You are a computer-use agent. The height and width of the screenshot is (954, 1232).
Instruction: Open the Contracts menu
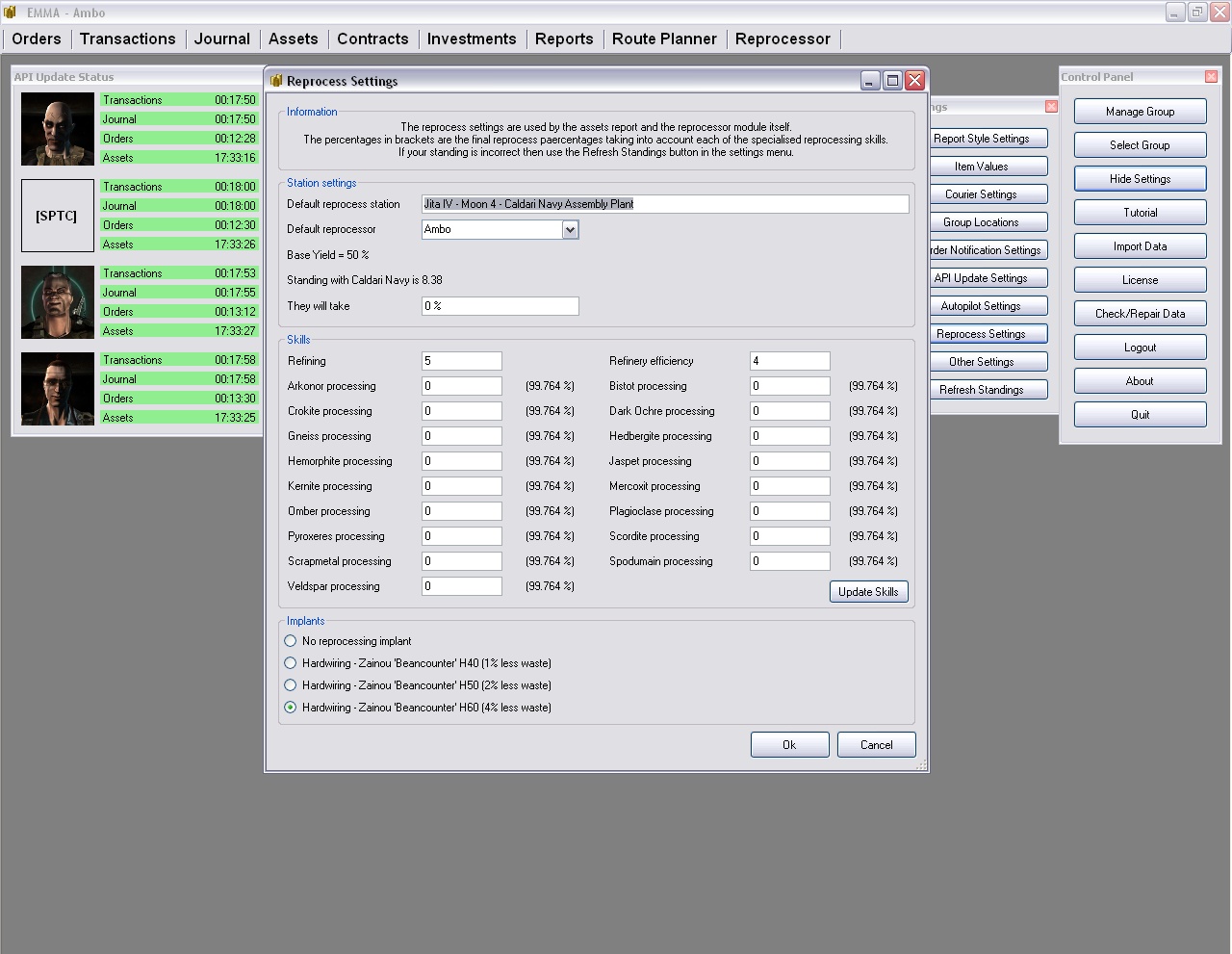[373, 39]
